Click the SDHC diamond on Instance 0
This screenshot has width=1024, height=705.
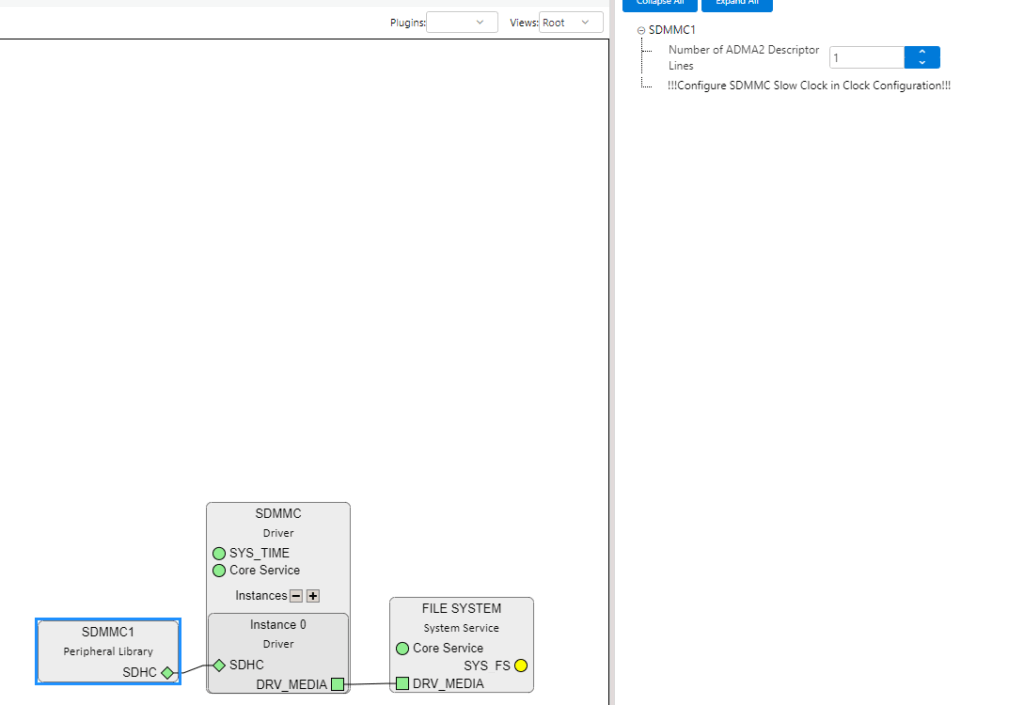tap(219, 665)
